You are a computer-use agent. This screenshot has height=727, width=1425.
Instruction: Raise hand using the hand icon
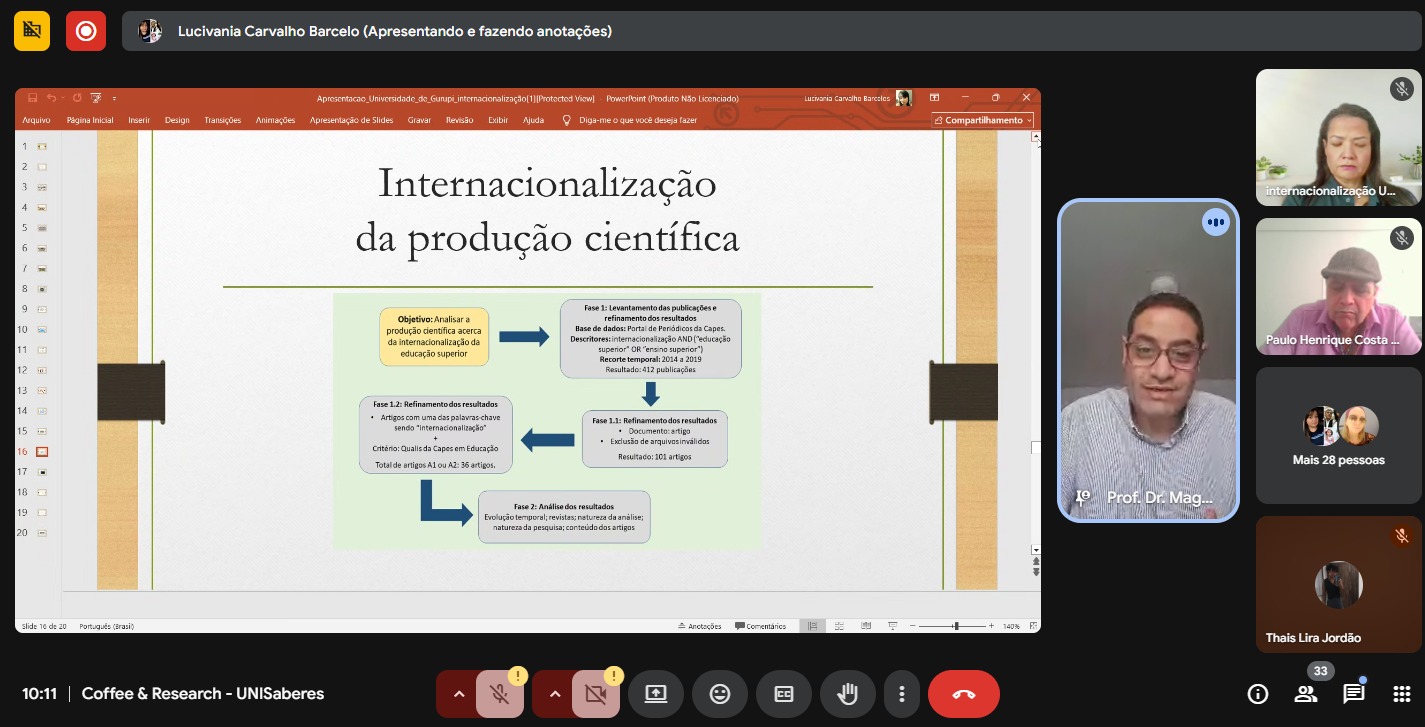848,694
